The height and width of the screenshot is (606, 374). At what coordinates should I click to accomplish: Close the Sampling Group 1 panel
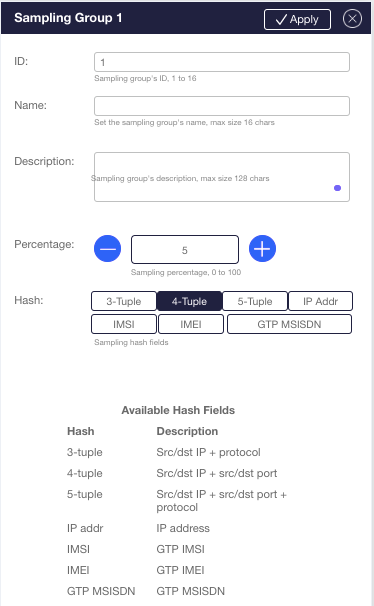352,19
